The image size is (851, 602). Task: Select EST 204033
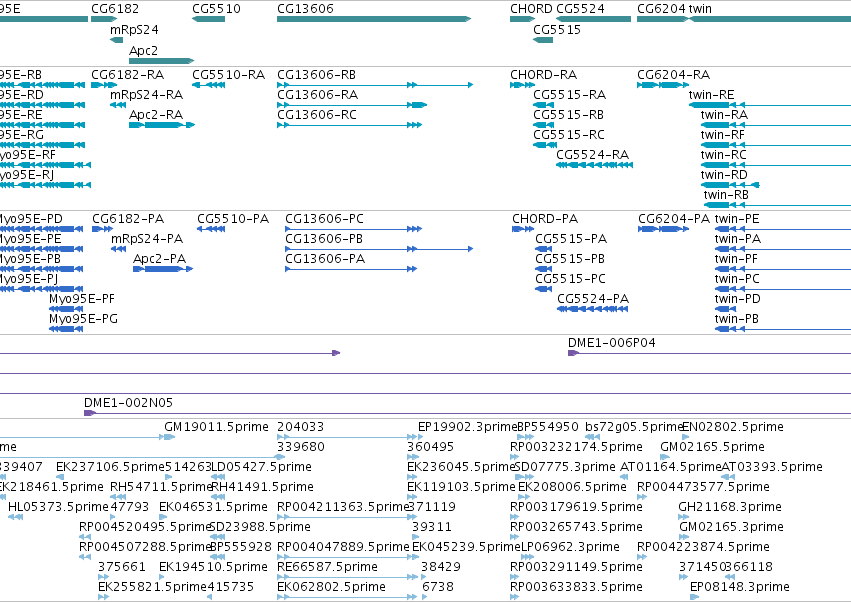point(350,437)
